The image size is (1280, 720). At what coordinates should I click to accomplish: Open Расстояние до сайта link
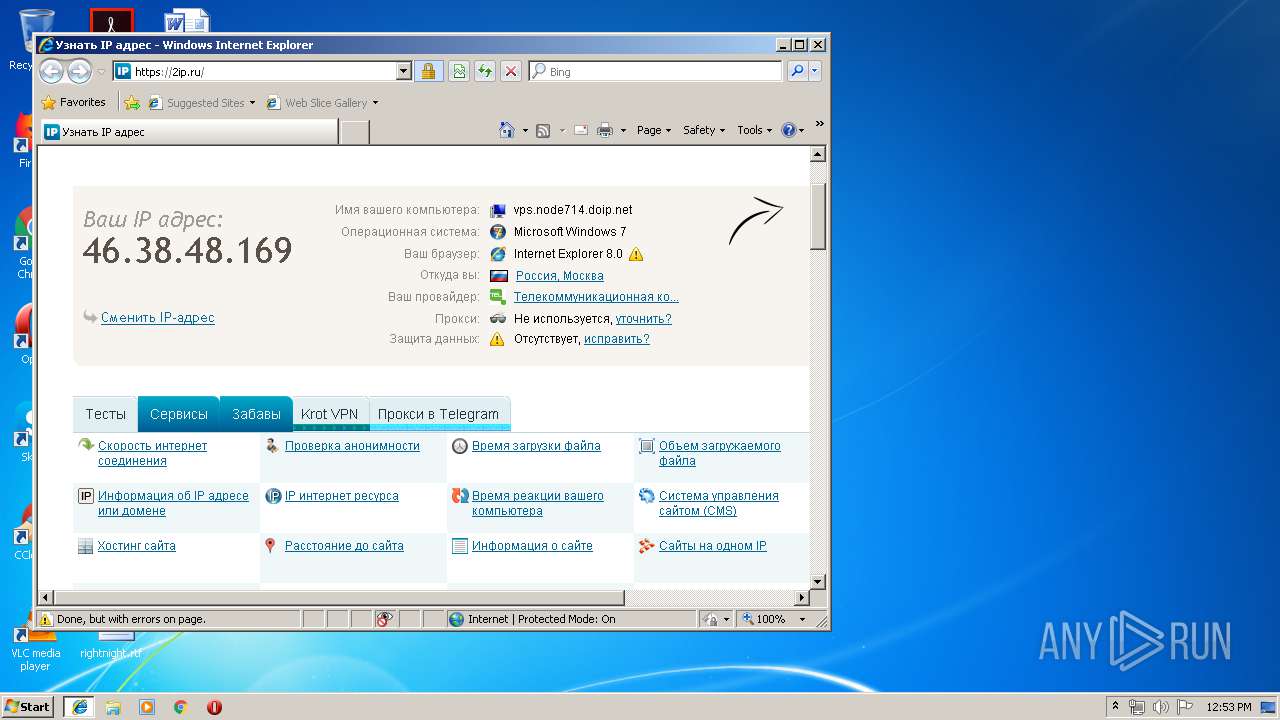click(344, 546)
